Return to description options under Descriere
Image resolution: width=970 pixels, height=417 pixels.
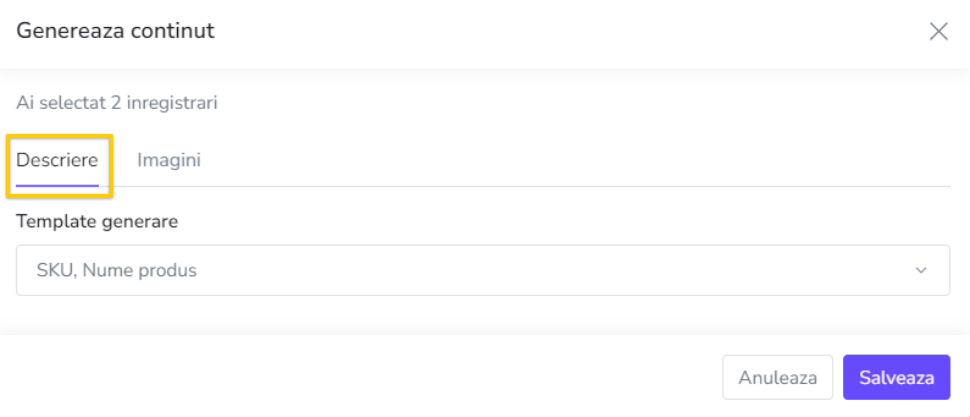(57, 160)
